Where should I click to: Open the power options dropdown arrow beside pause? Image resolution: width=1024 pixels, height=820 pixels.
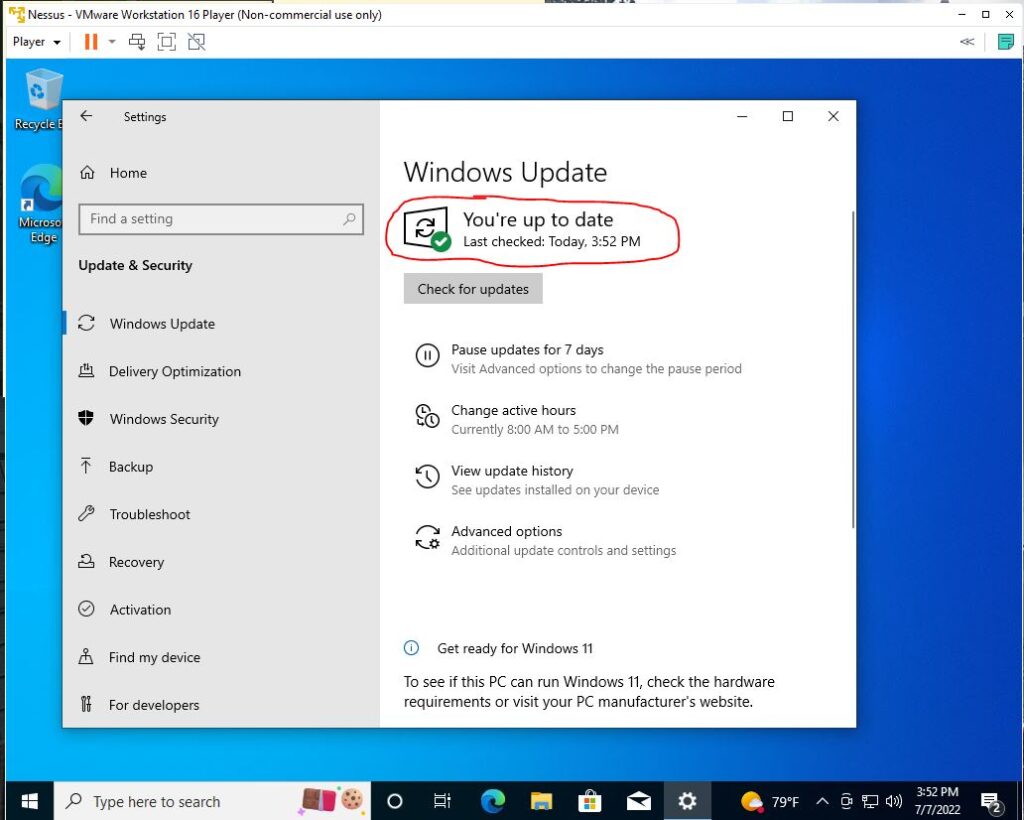point(112,42)
